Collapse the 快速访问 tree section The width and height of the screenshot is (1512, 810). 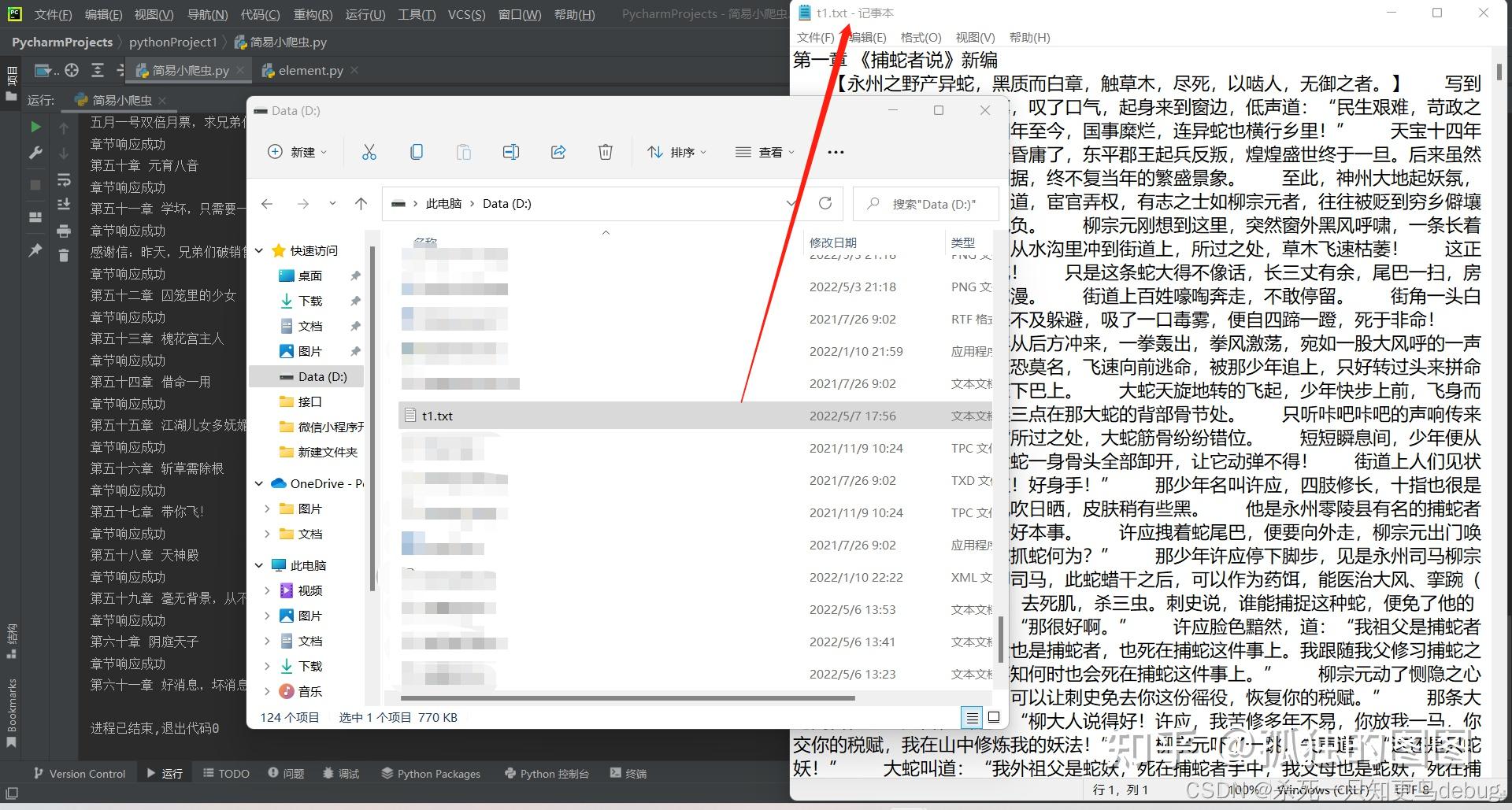[x=259, y=250]
